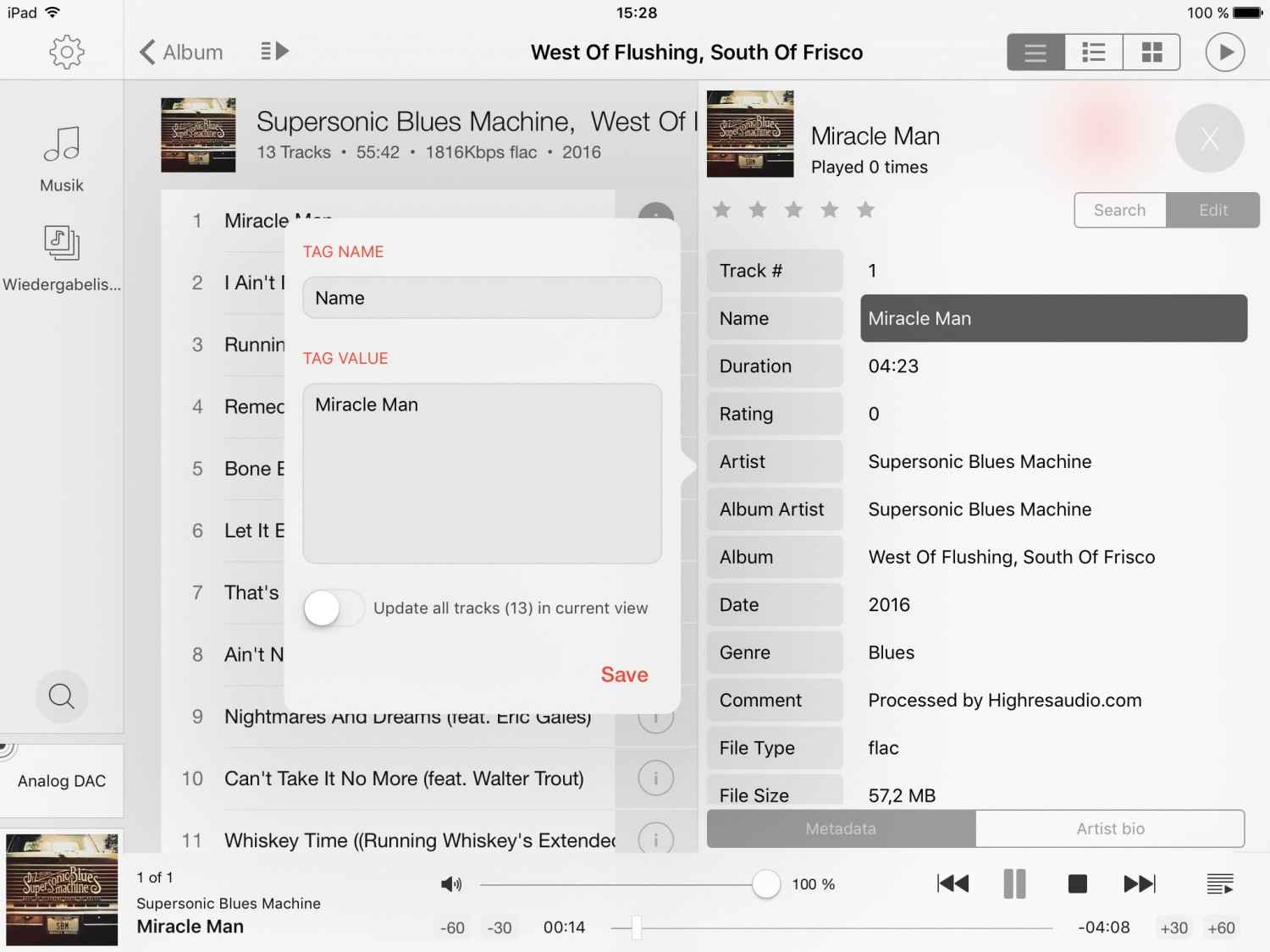Viewport: 1270px width, 952px height.
Task: Select the Album value West Of Flushing
Action: pyautogui.click(x=1012, y=557)
